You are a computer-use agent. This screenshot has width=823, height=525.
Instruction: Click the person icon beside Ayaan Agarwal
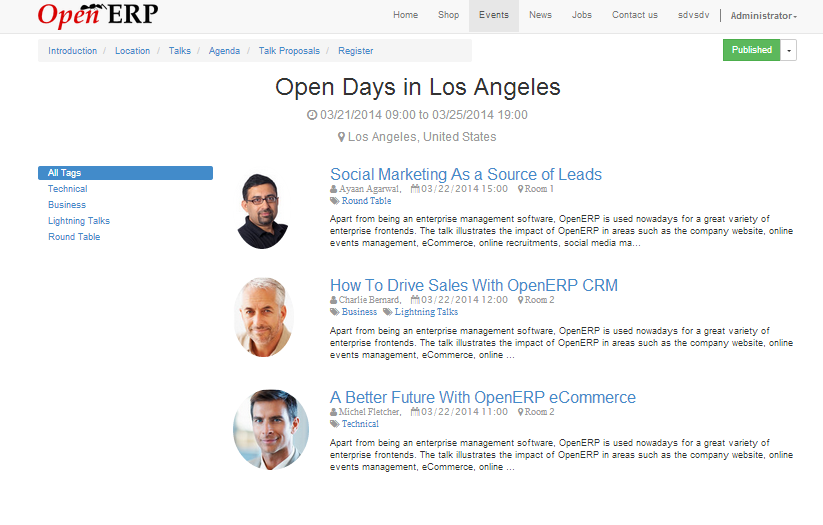click(333, 189)
